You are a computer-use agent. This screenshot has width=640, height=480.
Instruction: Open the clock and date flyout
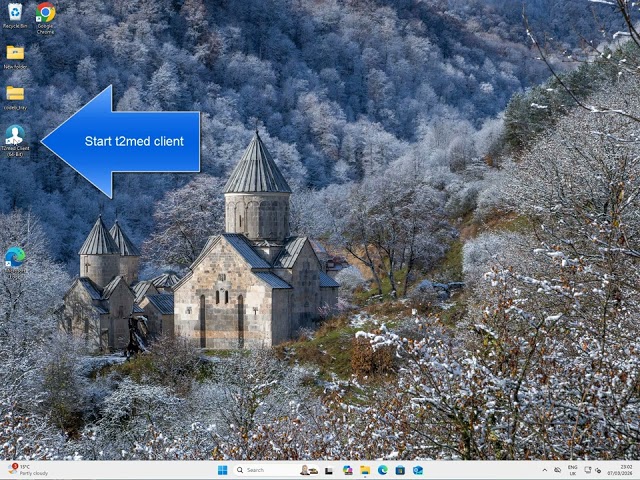click(620, 470)
